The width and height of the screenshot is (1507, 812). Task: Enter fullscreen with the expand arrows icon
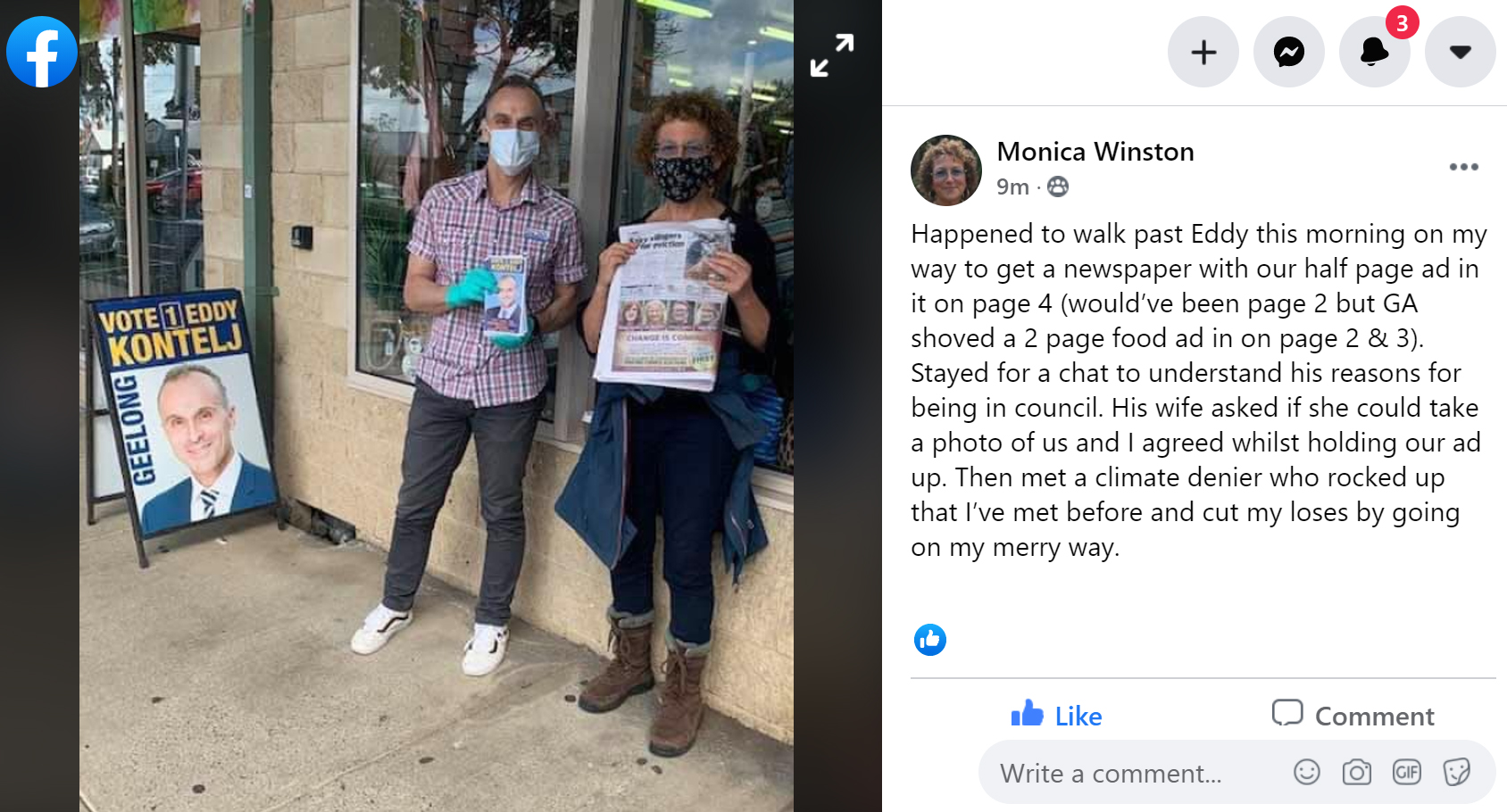click(x=832, y=55)
